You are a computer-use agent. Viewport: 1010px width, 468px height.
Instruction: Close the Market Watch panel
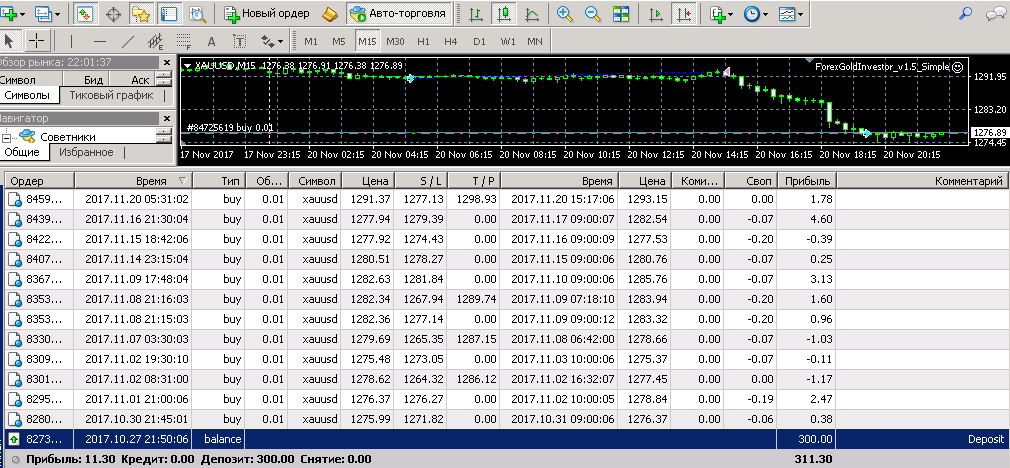pyautogui.click(x=167, y=62)
